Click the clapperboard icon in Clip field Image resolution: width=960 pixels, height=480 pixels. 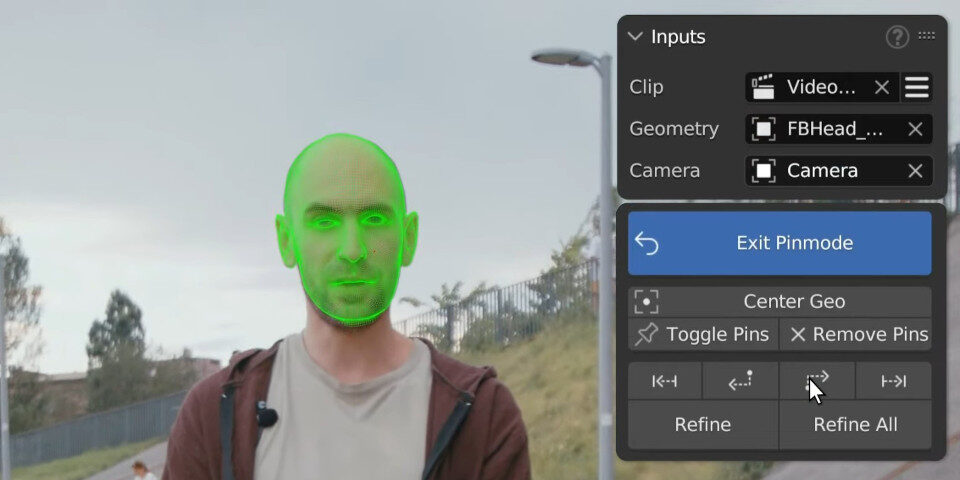pyautogui.click(x=763, y=87)
